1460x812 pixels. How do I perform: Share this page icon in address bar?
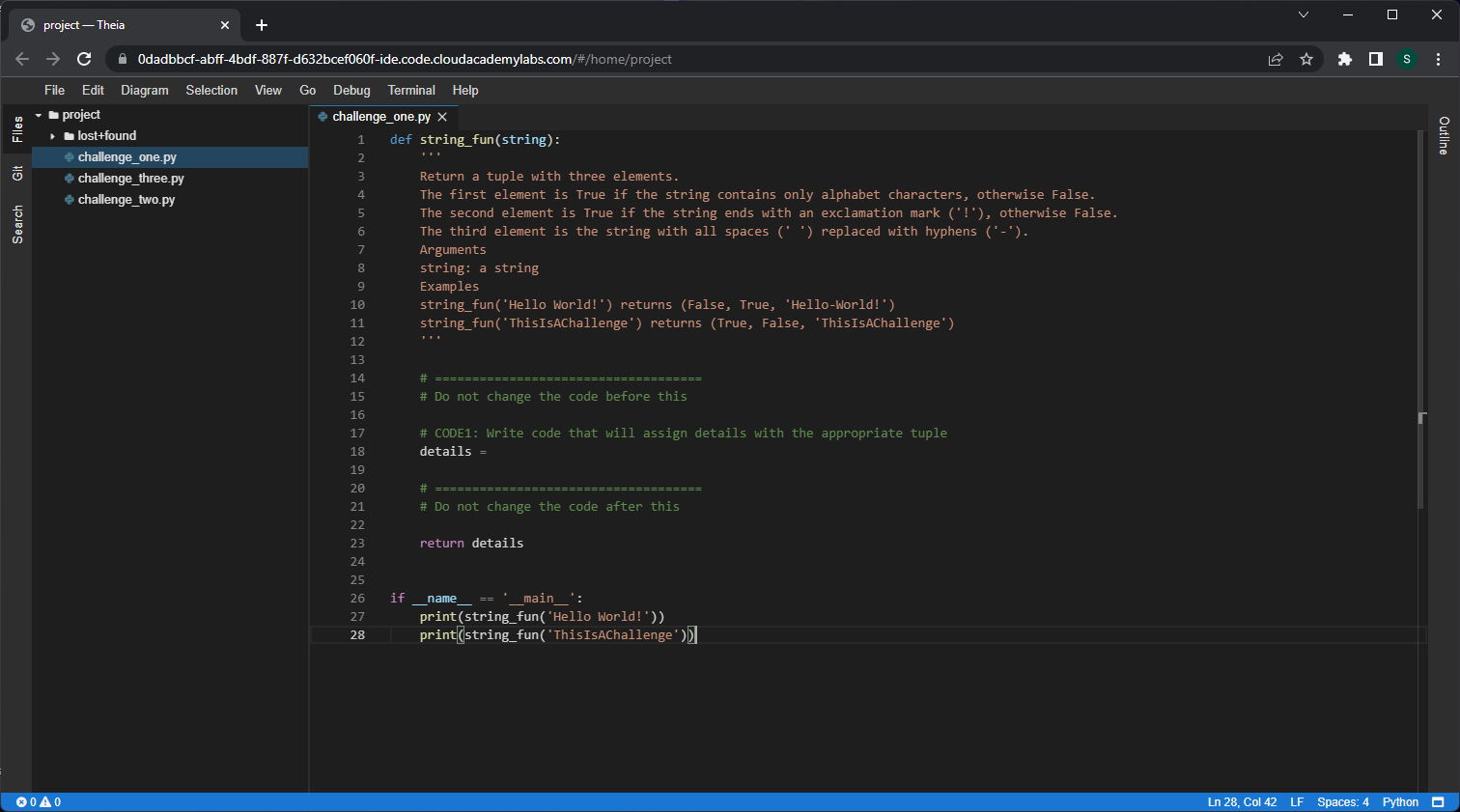coord(1276,59)
